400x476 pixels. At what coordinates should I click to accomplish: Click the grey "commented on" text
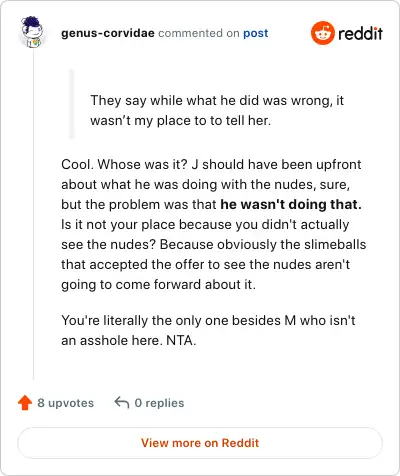[199, 33]
